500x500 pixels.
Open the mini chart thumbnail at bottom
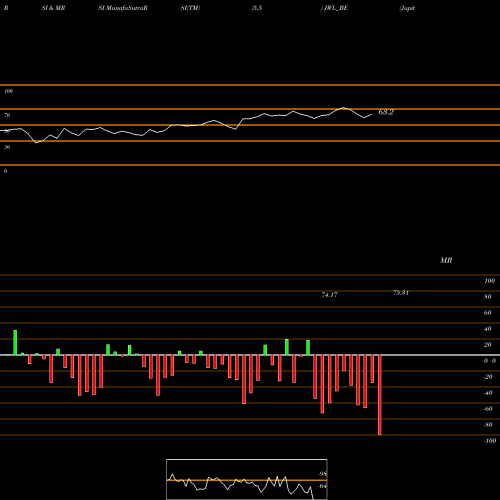click(247, 479)
